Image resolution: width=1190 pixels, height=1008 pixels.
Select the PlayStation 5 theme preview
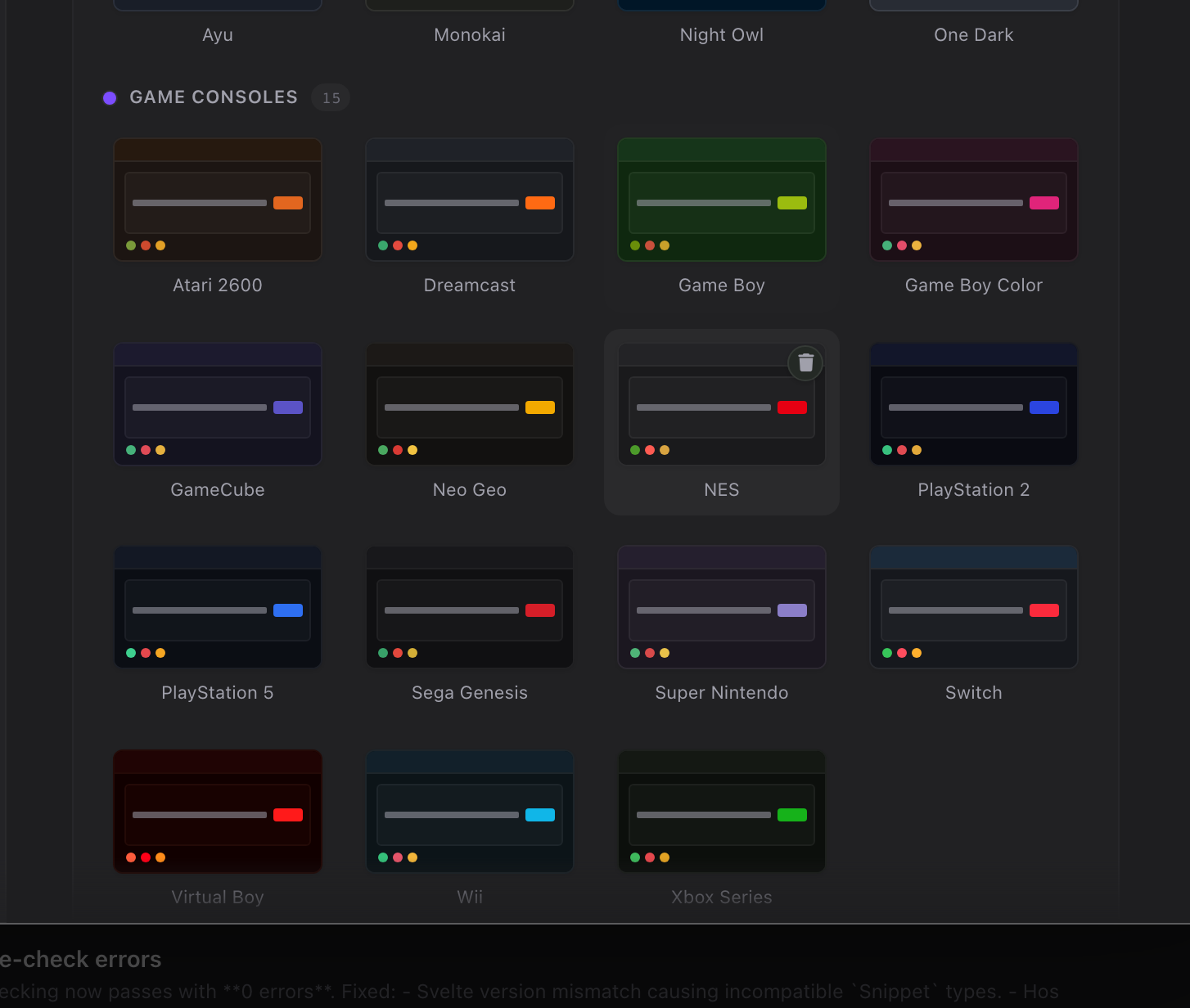tap(218, 607)
